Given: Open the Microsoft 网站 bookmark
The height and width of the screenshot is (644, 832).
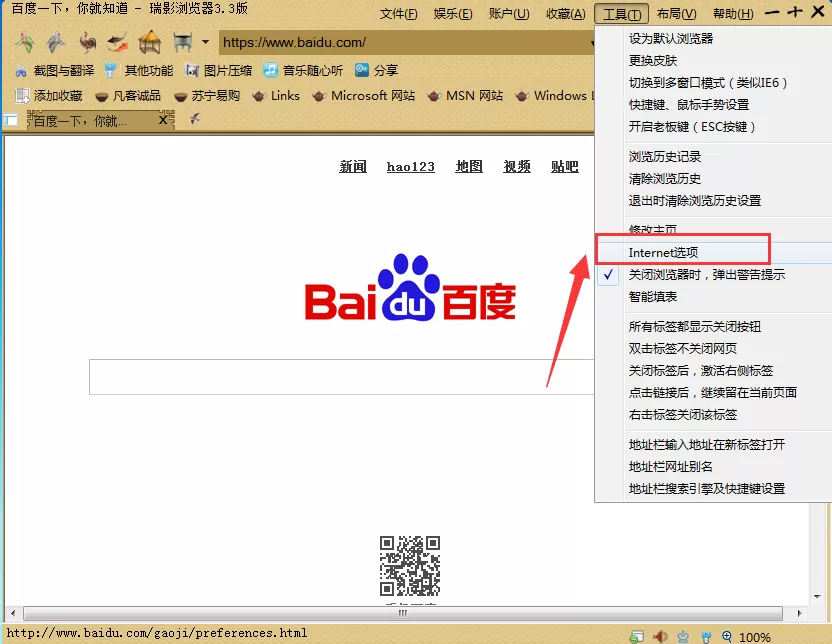Looking at the screenshot, I should 363,95.
